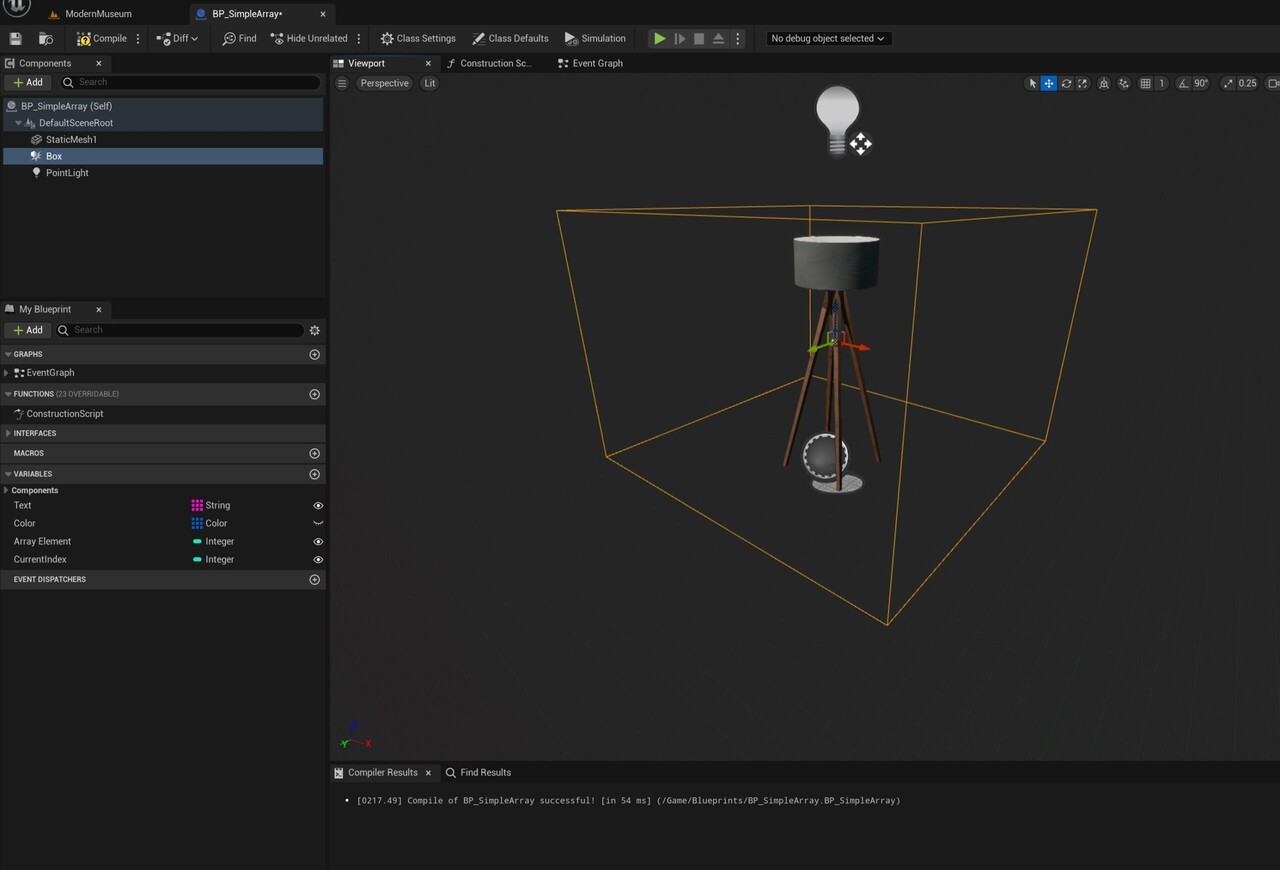The image size is (1280, 870).
Task: Select the Scale tool in the viewport
Action: point(1081,83)
